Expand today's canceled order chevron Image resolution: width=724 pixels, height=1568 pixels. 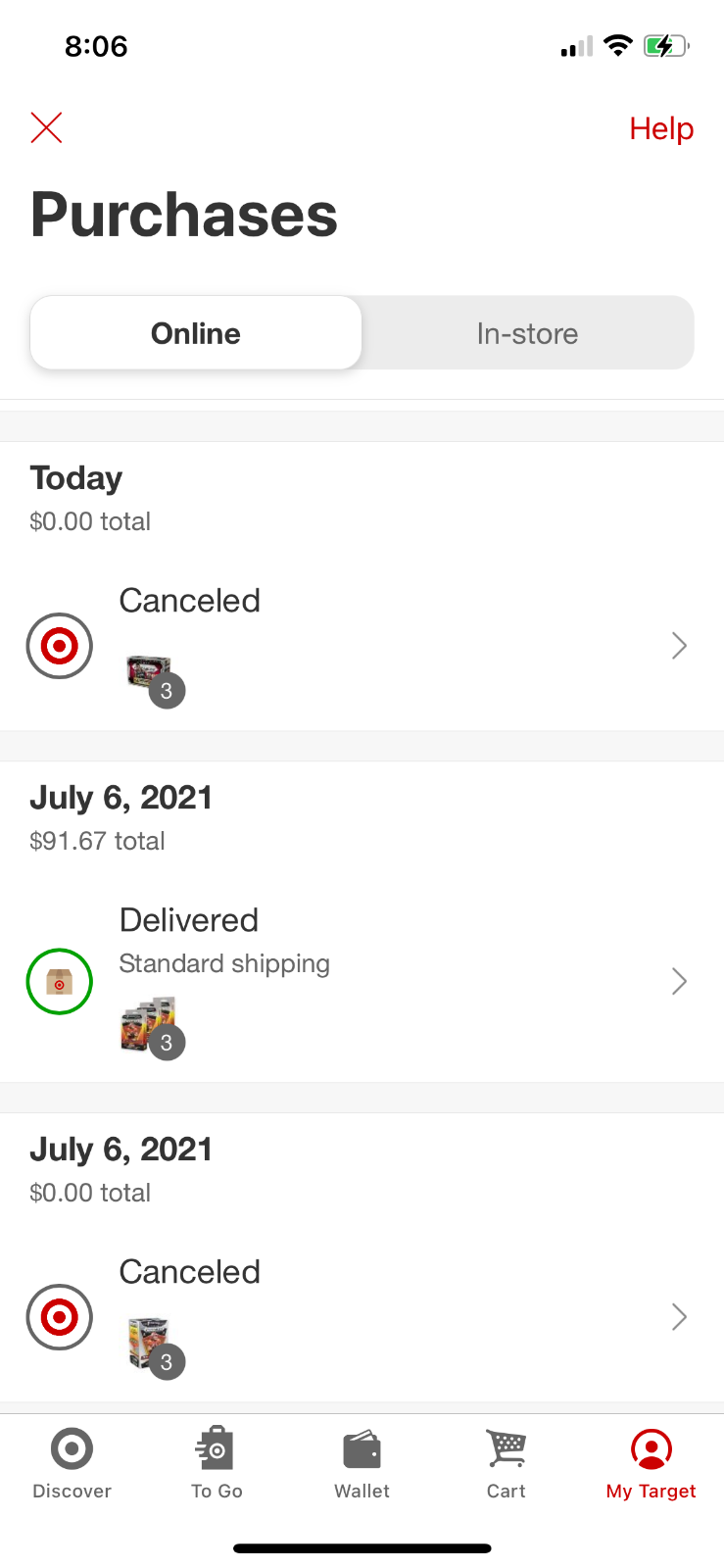[679, 646]
